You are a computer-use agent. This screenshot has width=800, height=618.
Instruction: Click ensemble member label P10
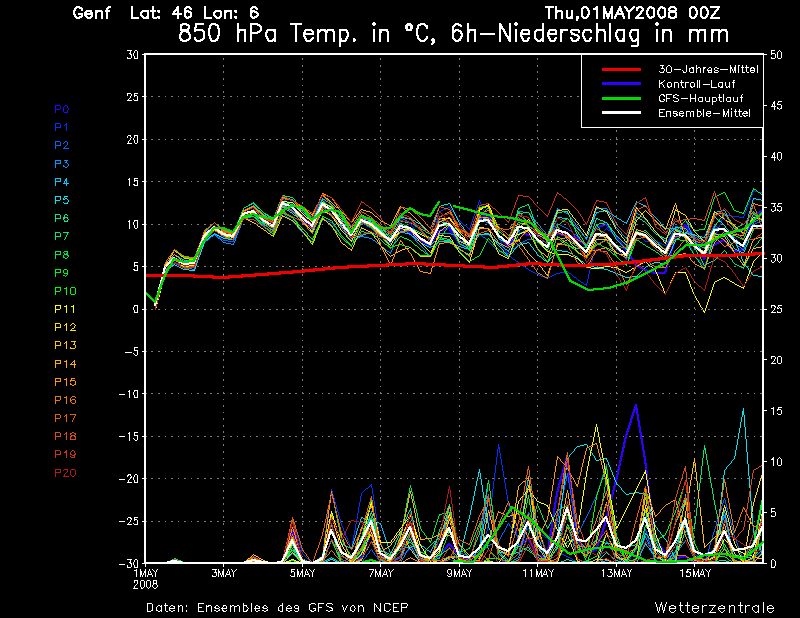(64, 291)
